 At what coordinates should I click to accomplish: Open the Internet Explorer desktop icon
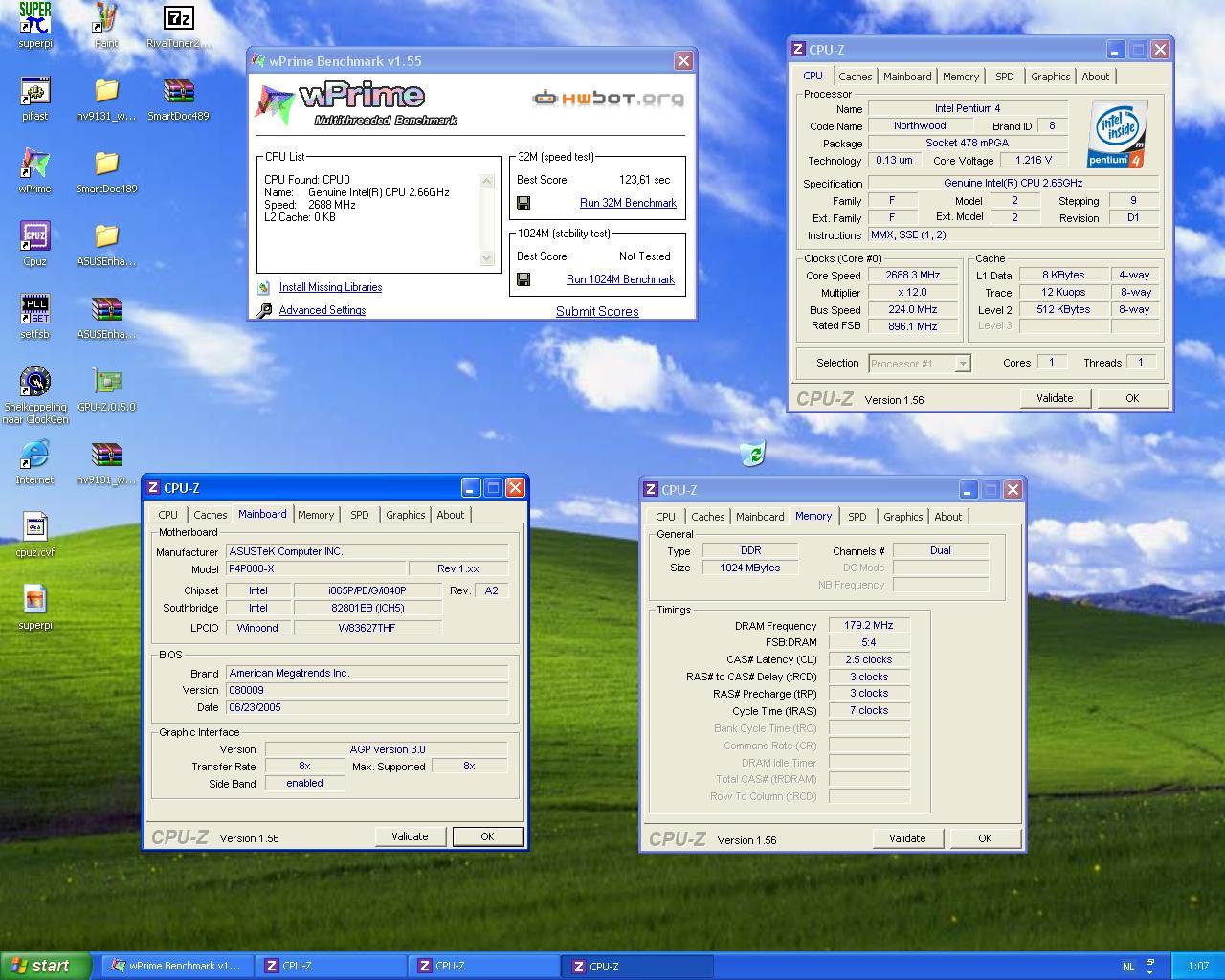click(35, 455)
